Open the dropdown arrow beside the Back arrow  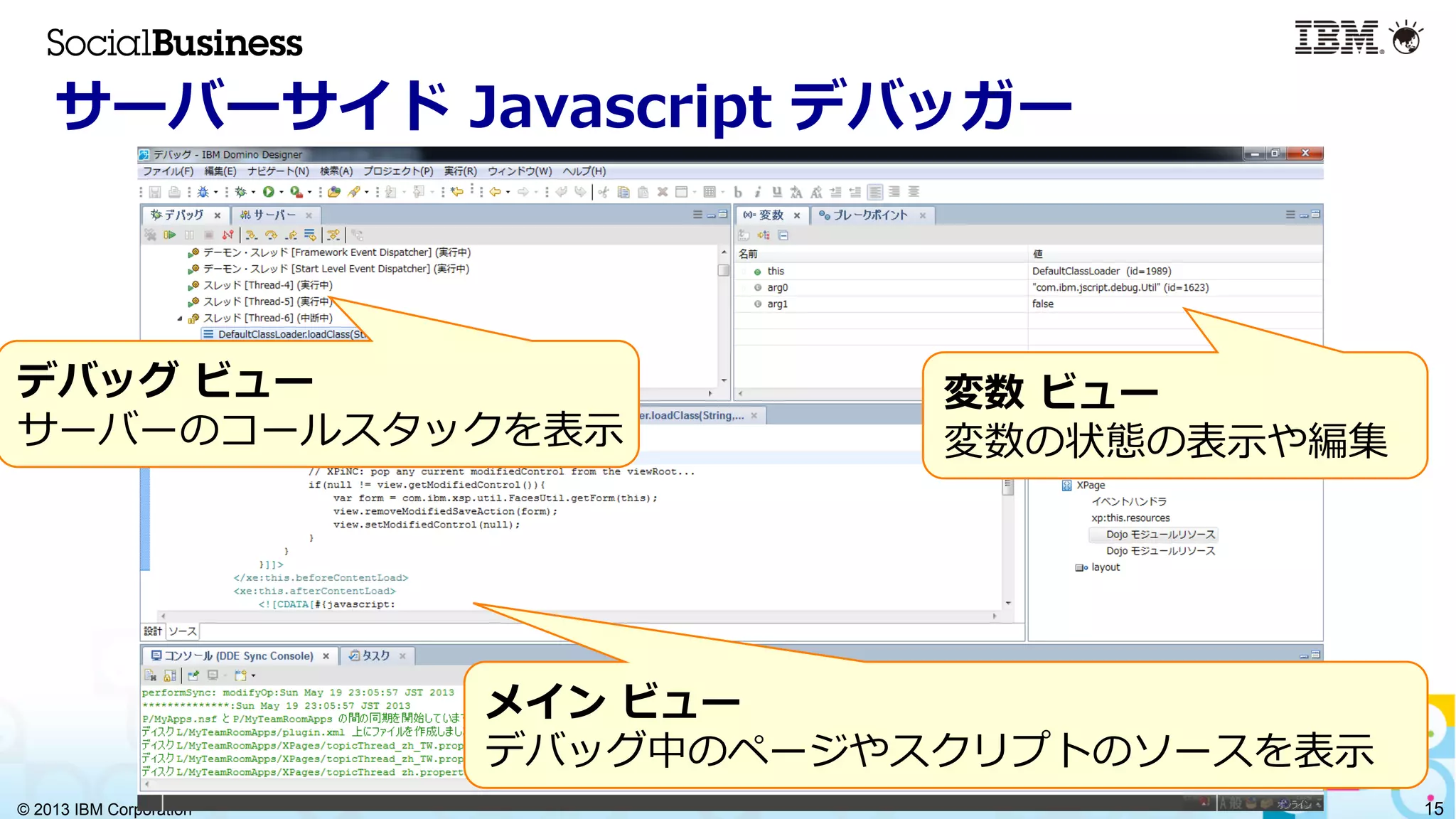click(508, 192)
